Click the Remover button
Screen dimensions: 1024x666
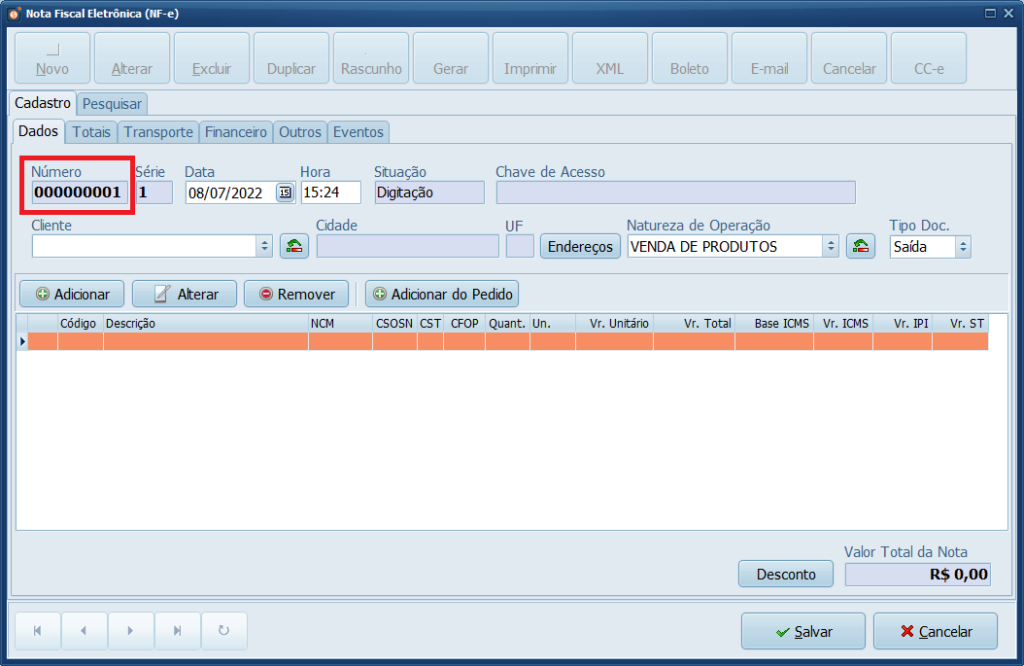pos(296,294)
